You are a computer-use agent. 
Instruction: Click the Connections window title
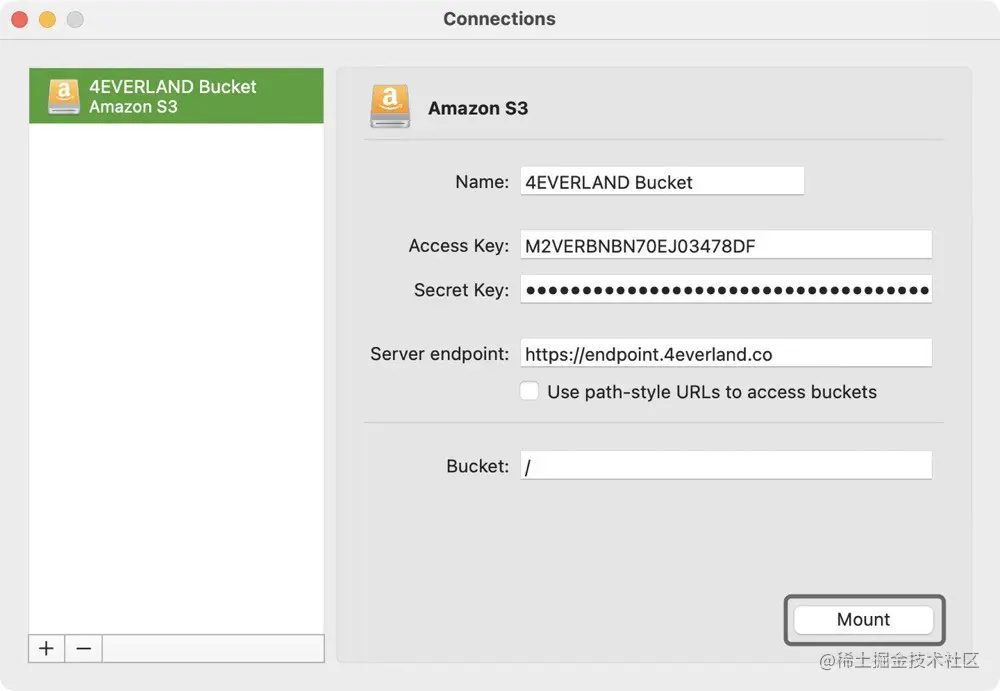499,19
